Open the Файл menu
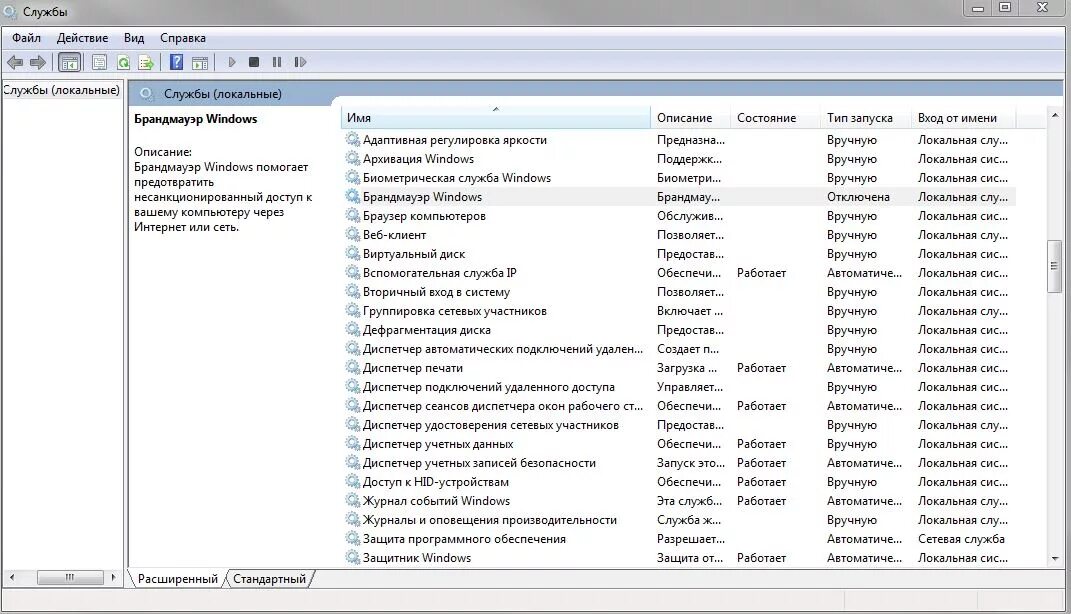Viewport: 1071px width, 614px height. pos(26,38)
